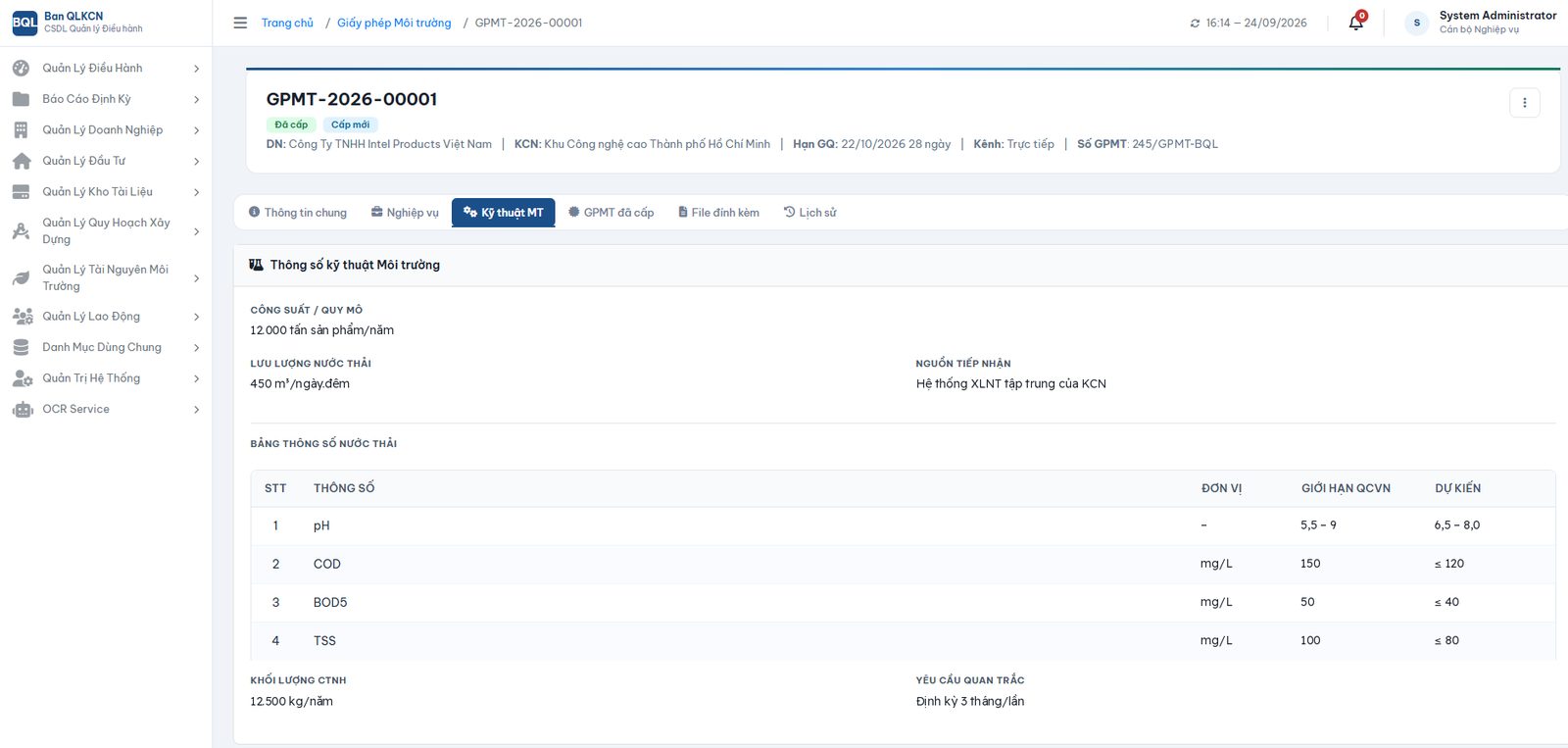The width and height of the screenshot is (1568, 748).
Task: Open the File đính kèm tab
Action: click(x=718, y=213)
